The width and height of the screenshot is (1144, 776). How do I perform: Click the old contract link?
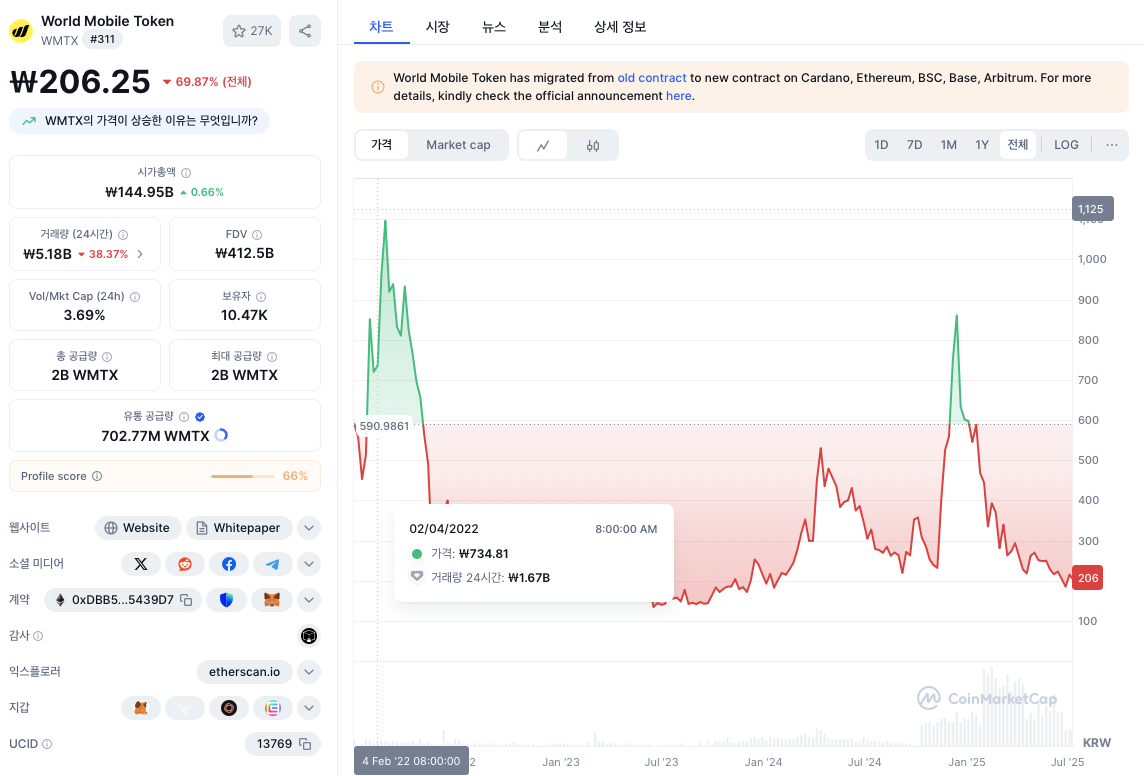tap(652, 78)
